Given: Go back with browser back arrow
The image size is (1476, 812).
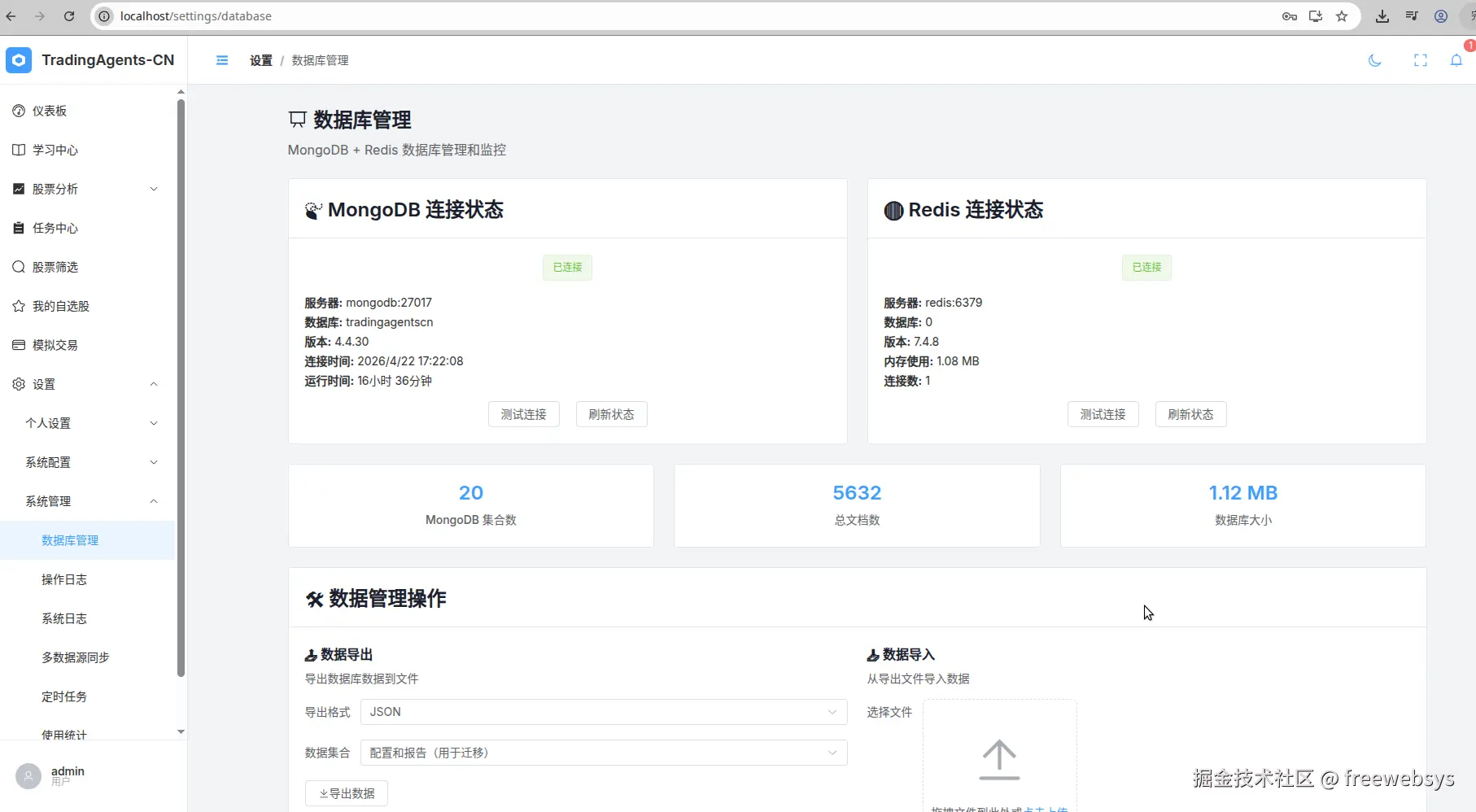Looking at the screenshot, I should 11,16.
